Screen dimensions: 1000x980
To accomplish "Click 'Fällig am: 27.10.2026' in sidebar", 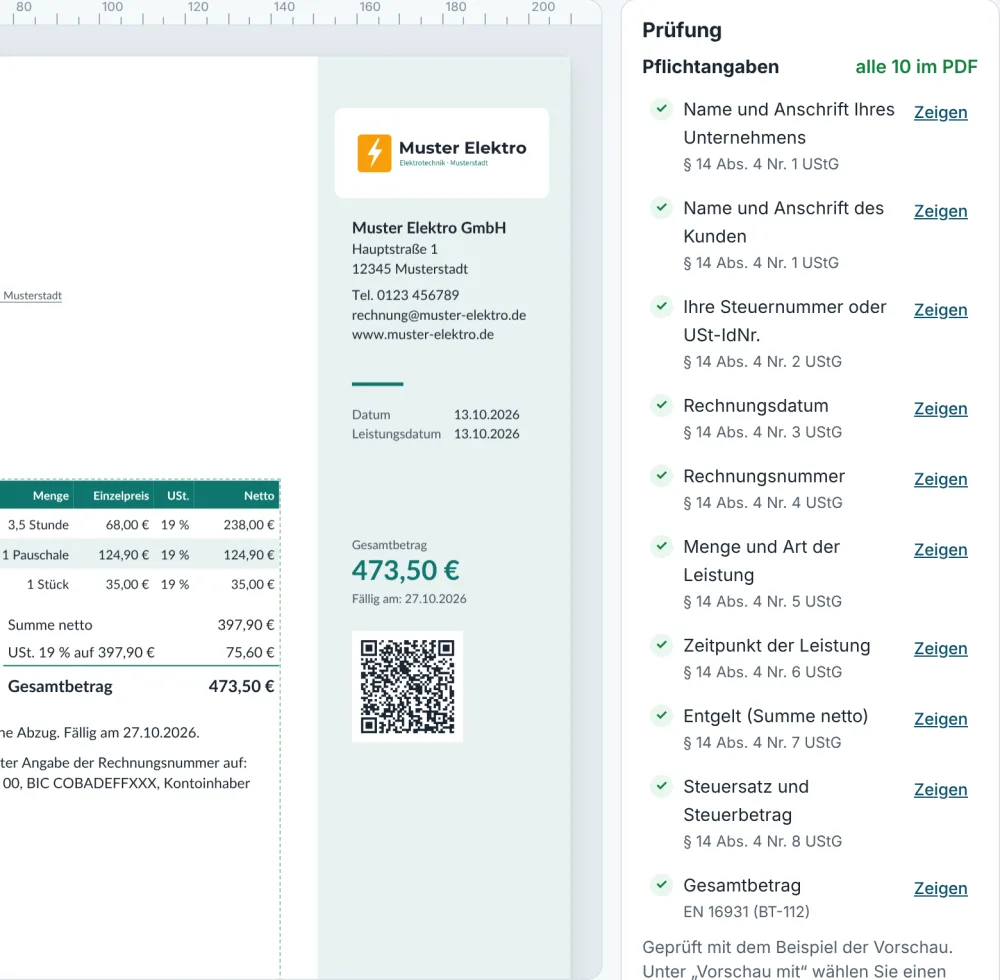I will coord(409,599).
